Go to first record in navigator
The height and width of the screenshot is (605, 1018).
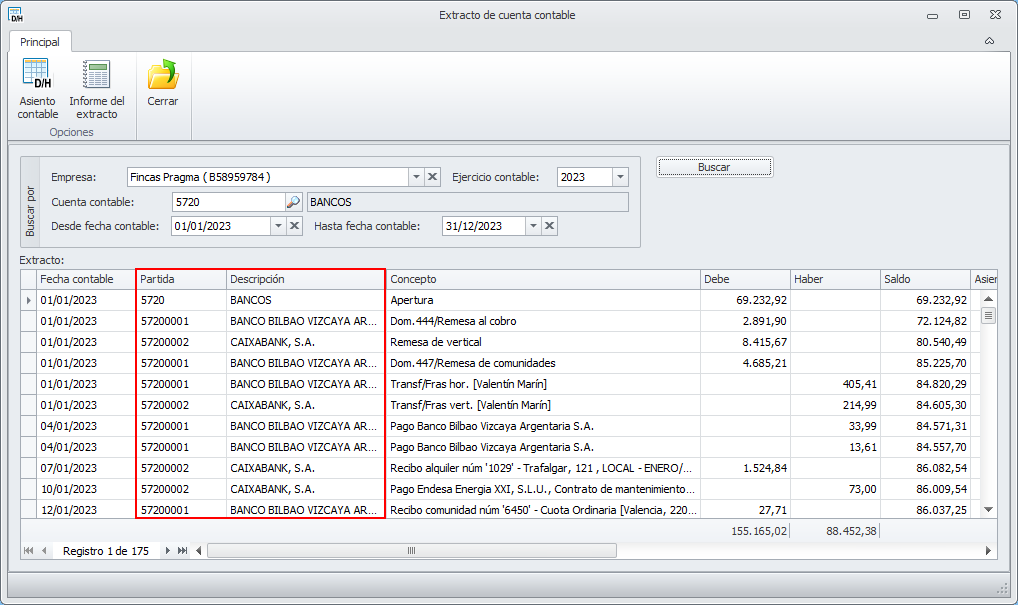[x=28, y=551]
